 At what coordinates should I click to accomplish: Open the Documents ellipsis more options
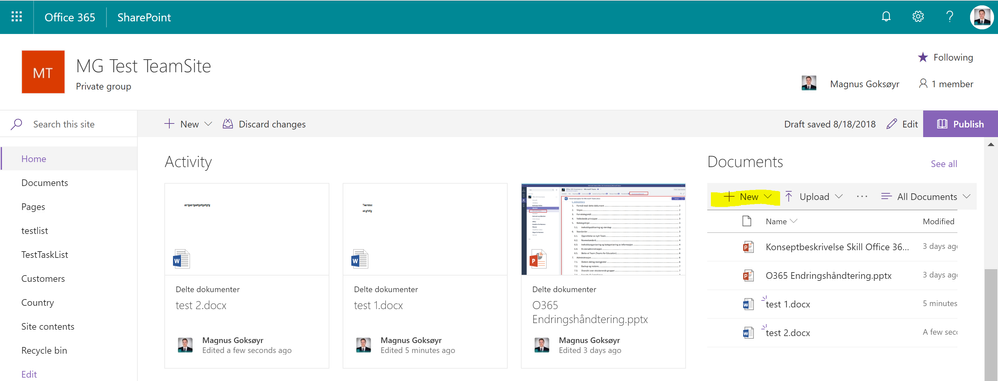click(862, 197)
